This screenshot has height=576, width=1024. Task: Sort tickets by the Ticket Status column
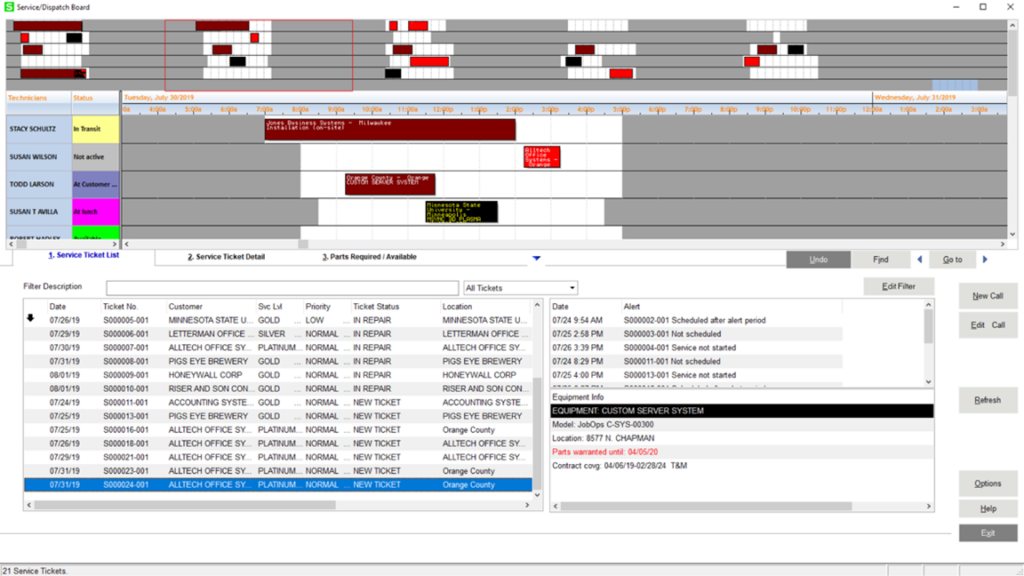pos(376,307)
